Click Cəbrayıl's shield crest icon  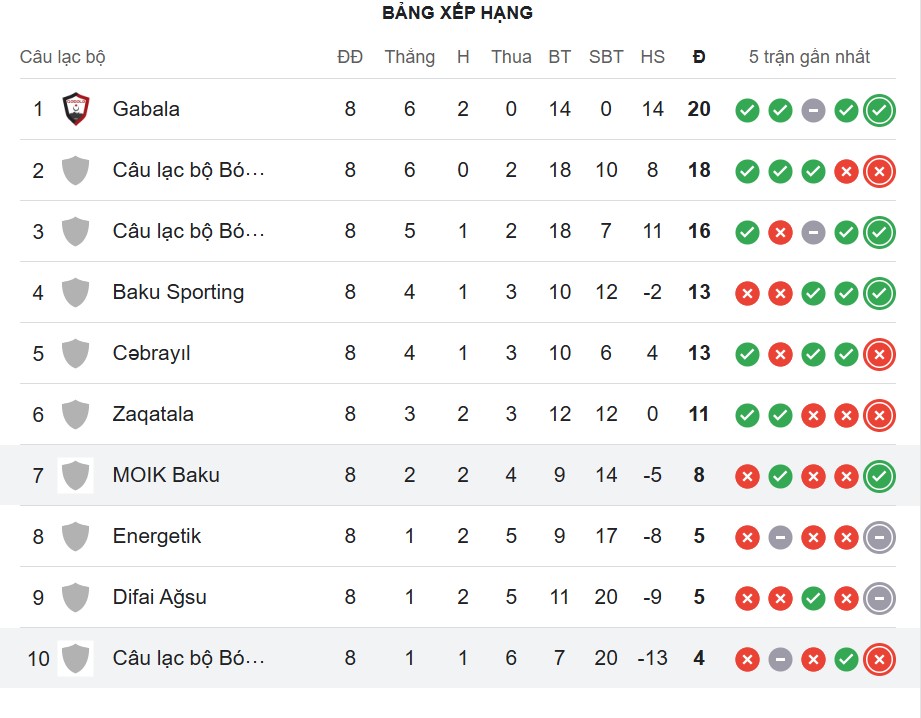coord(76,353)
